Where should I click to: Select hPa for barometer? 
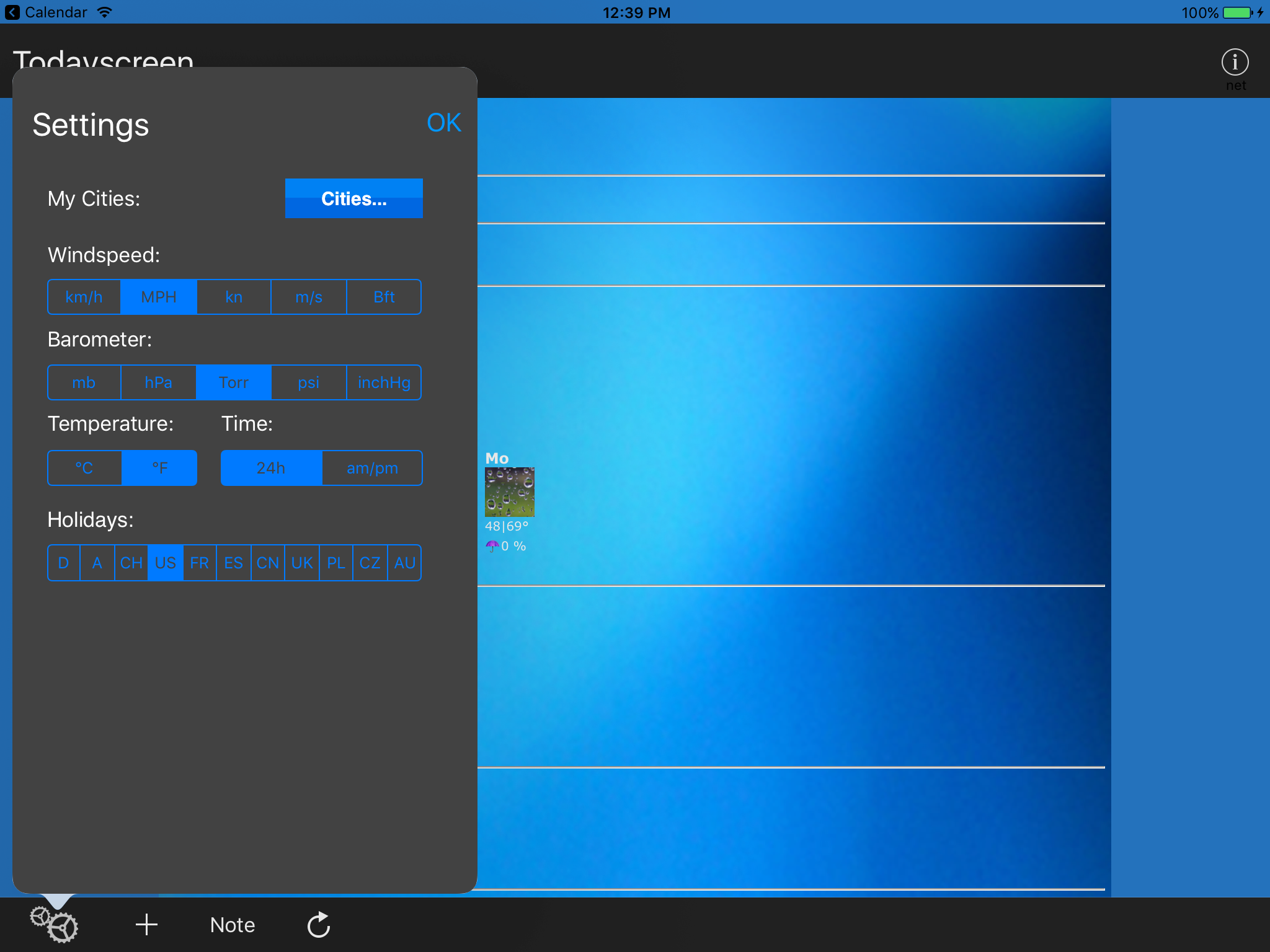[158, 382]
